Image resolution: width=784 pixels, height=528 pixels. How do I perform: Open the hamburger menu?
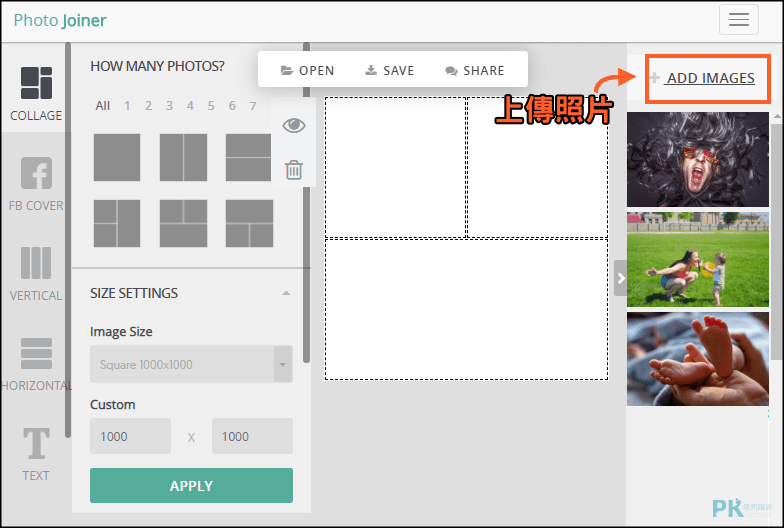point(738,20)
